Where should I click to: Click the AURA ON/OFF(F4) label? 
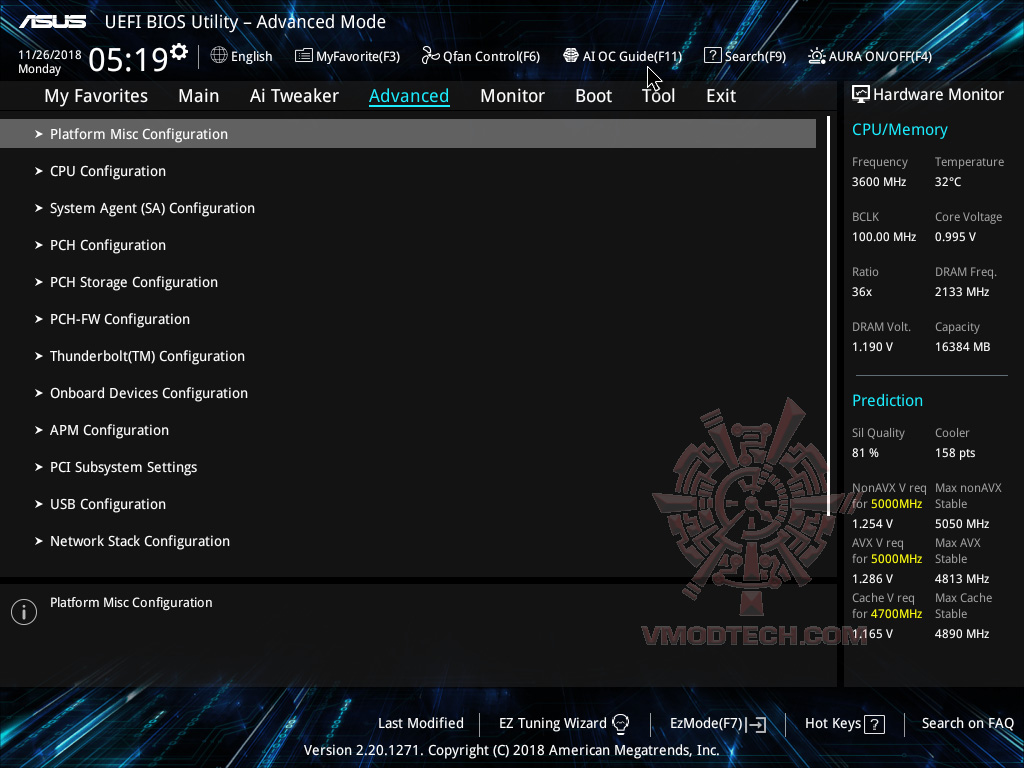click(x=880, y=56)
